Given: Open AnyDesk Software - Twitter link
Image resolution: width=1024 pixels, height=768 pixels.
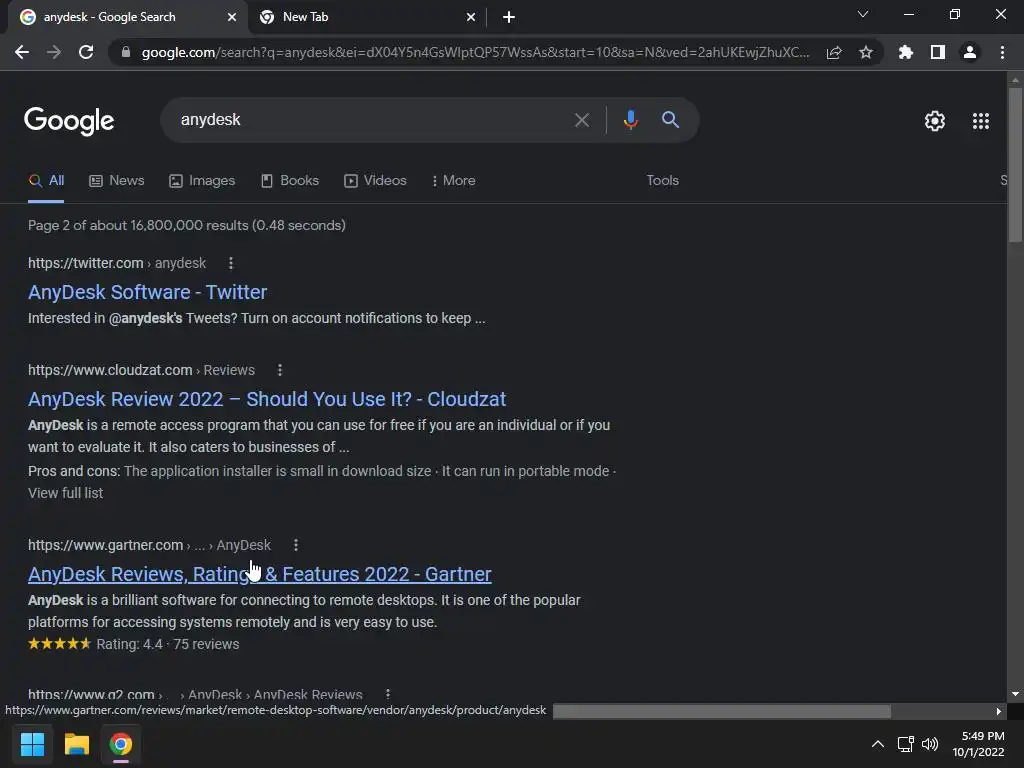Looking at the screenshot, I should click(148, 292).
